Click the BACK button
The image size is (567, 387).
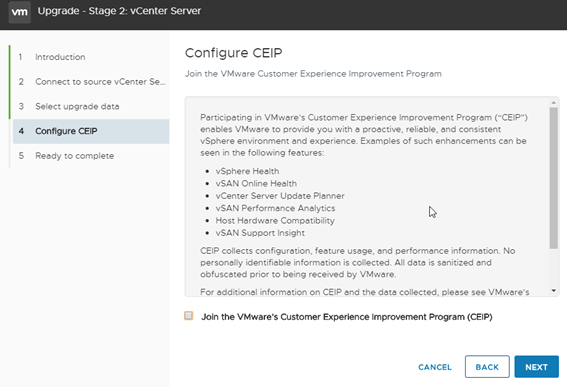(487, 367)
